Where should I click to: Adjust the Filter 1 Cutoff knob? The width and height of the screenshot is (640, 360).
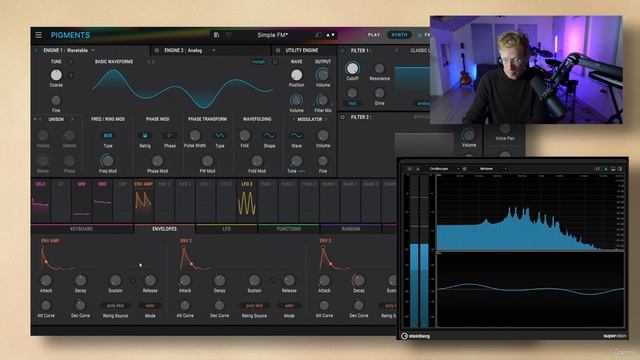pos(352,68)
